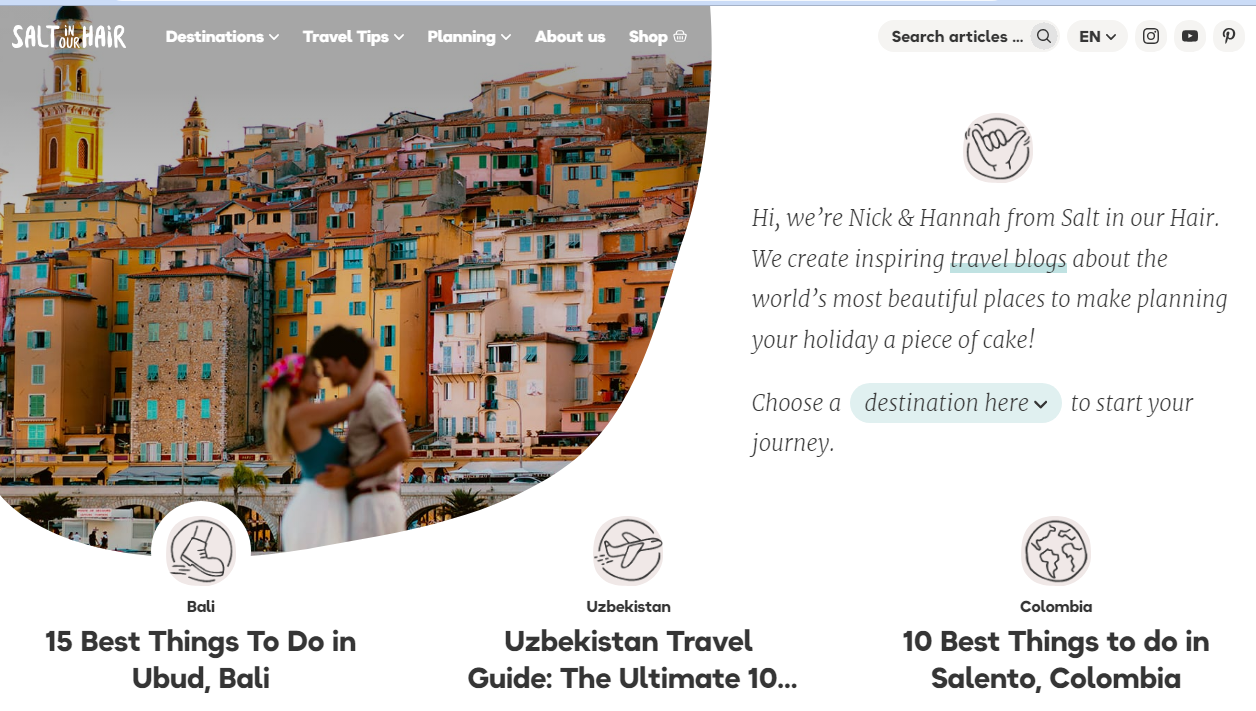This screenshot has height=711, width=1256.
Task: Go to the About us page
Action: click(x=570, y=36)
